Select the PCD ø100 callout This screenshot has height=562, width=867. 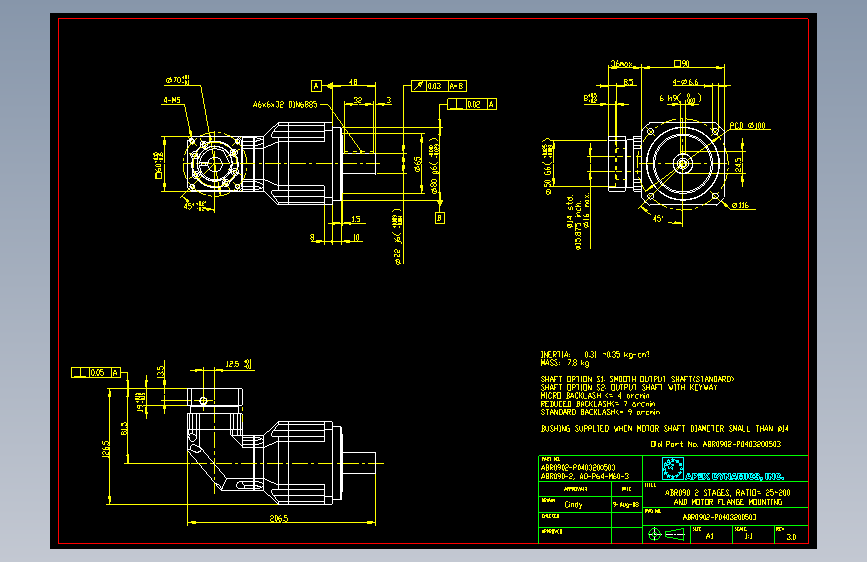point(748,126)
